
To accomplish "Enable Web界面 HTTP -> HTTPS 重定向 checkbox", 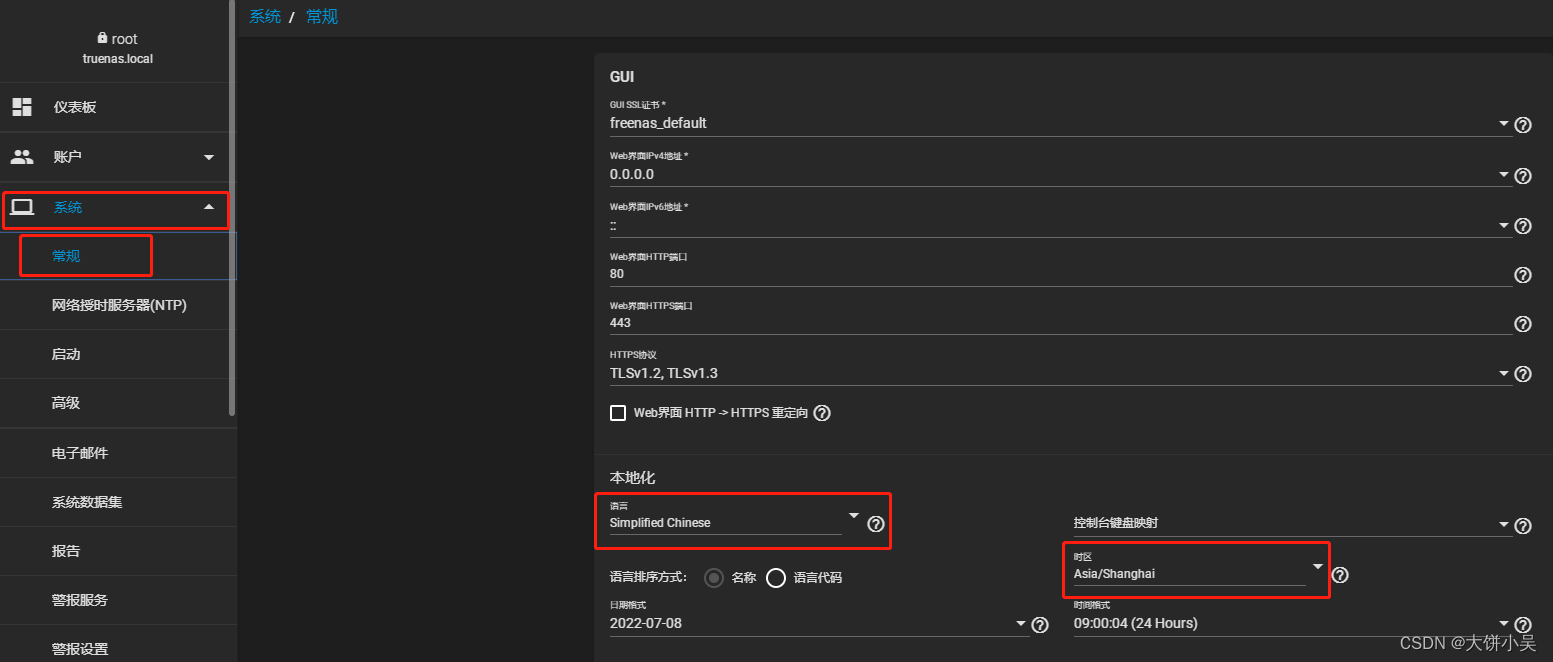I will pyautogui.click(x=618, y=413).
